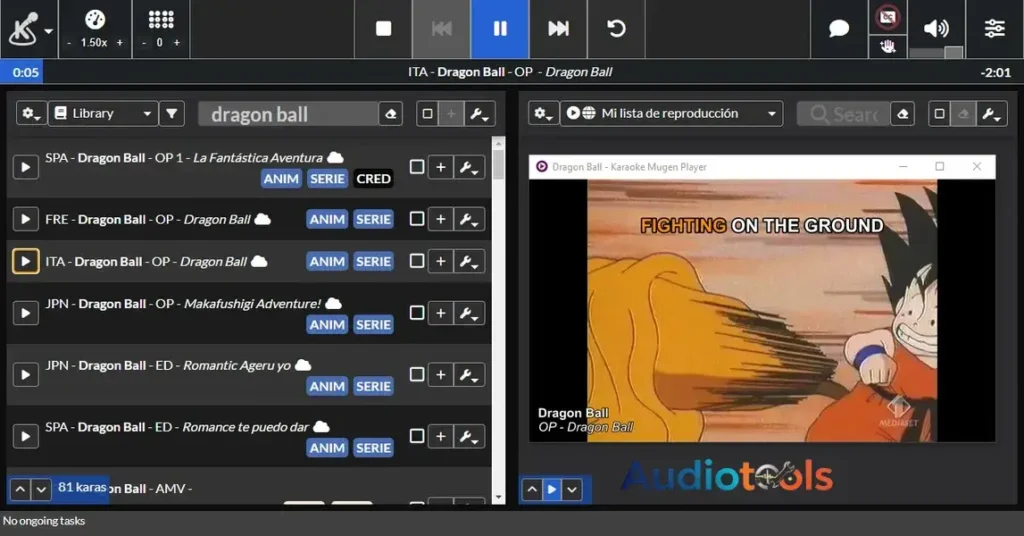1024x536 pixels.
Task: Jump to top of library list
Action: 20,489
